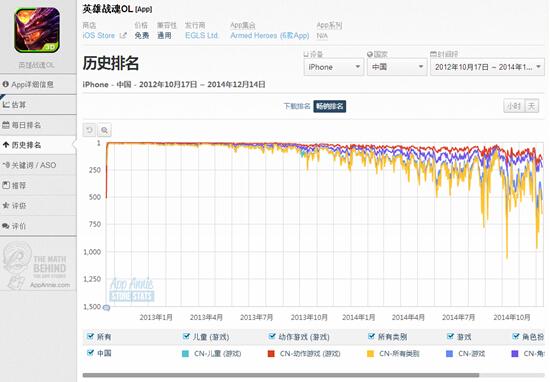Expand the 中国 country dropdown
This screenshot has height=382, width=550.
tap(397, 67)
